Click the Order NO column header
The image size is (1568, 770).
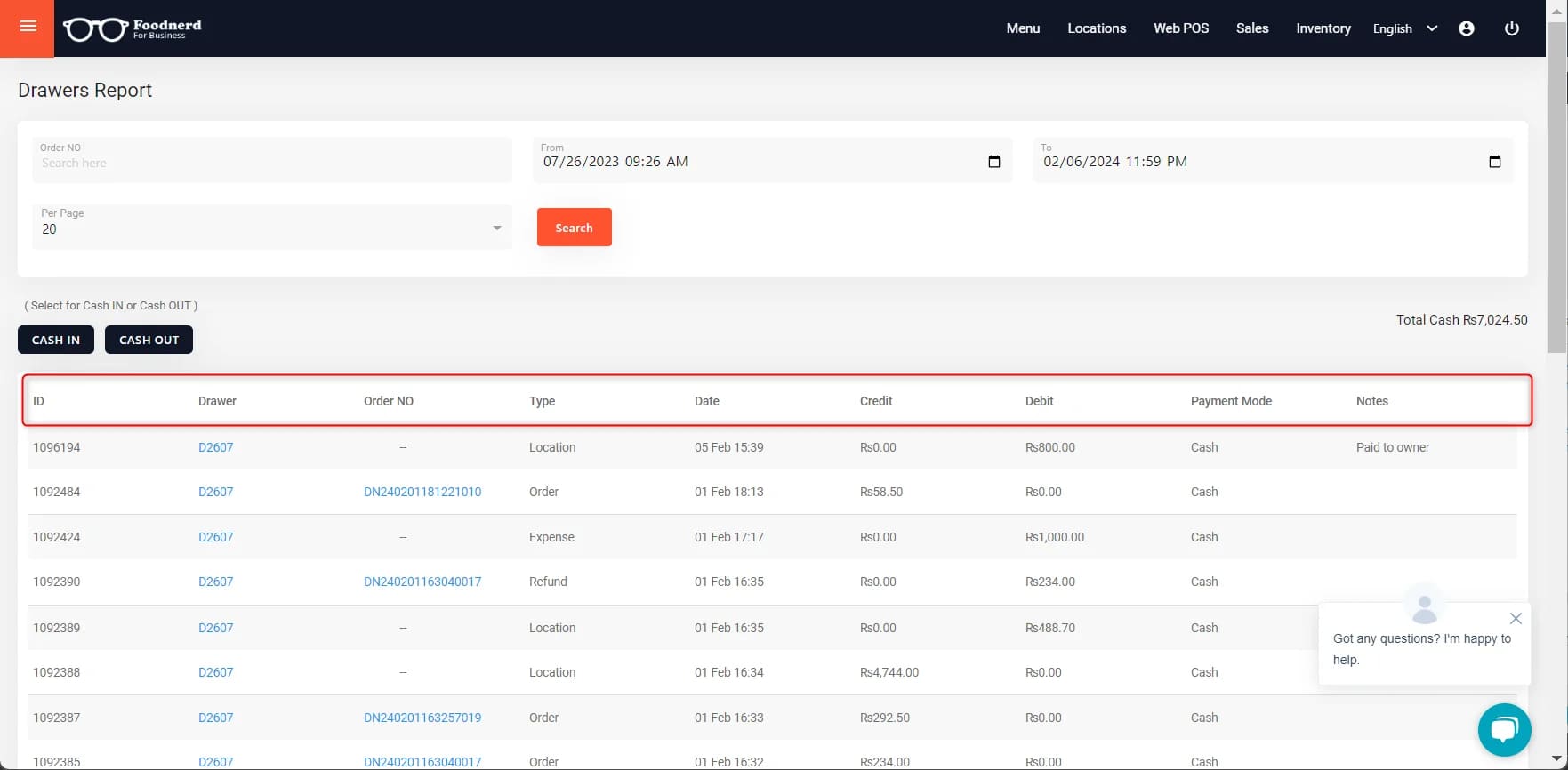[389, 401]
